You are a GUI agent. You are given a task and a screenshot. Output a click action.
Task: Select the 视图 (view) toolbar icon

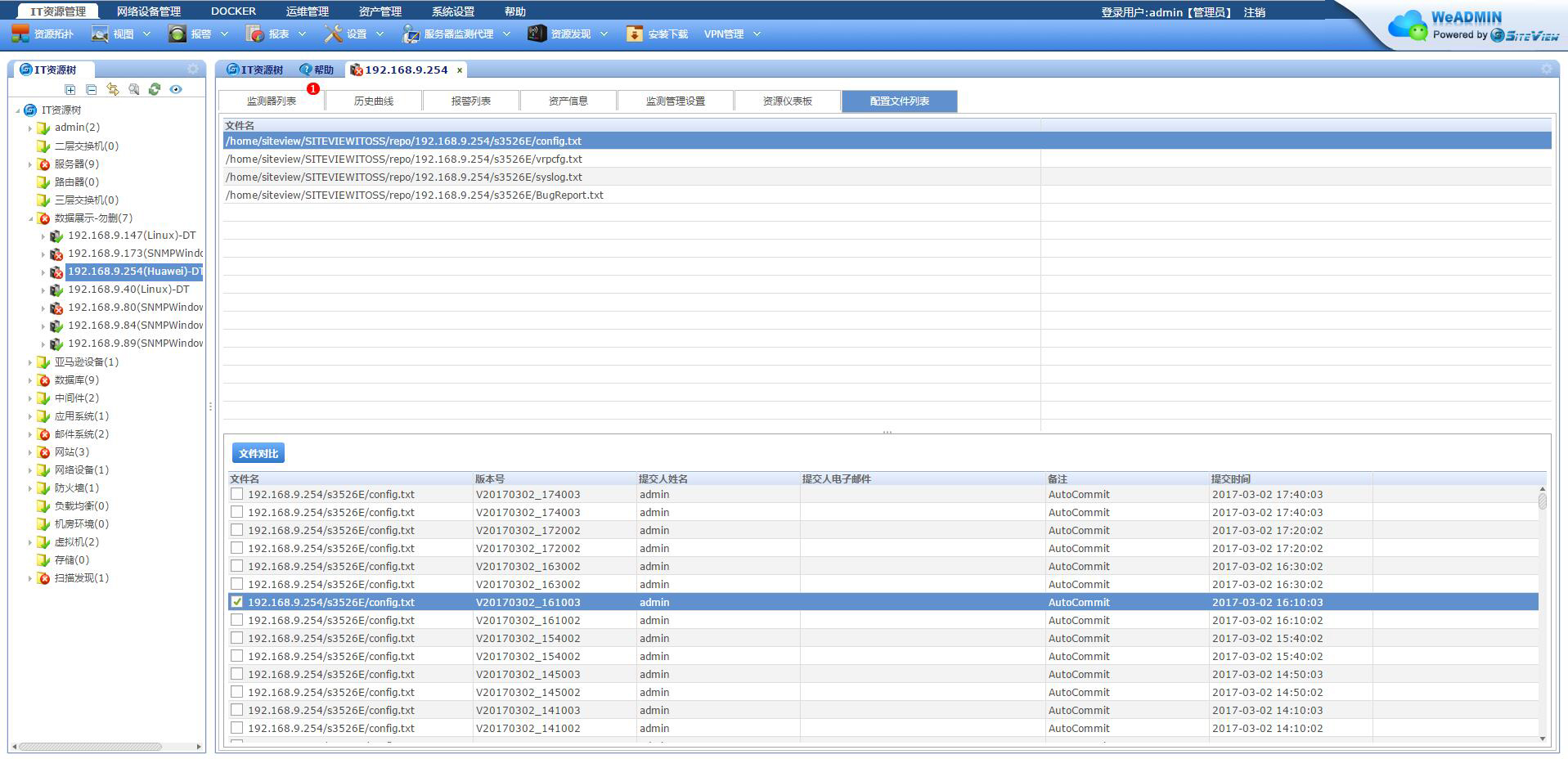100,34
